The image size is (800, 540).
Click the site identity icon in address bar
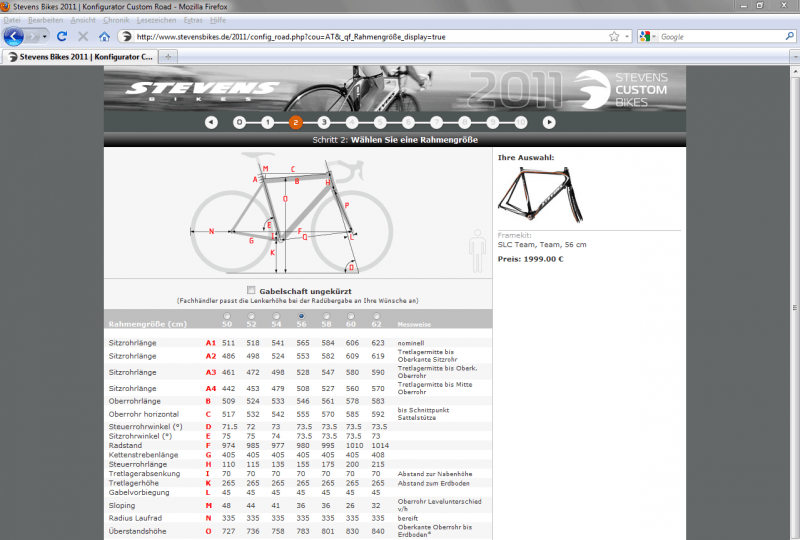pos(127,37)
